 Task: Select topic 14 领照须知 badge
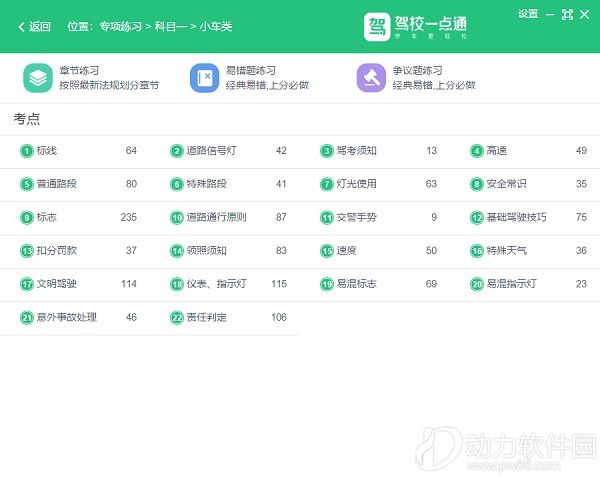click(177, 251)
